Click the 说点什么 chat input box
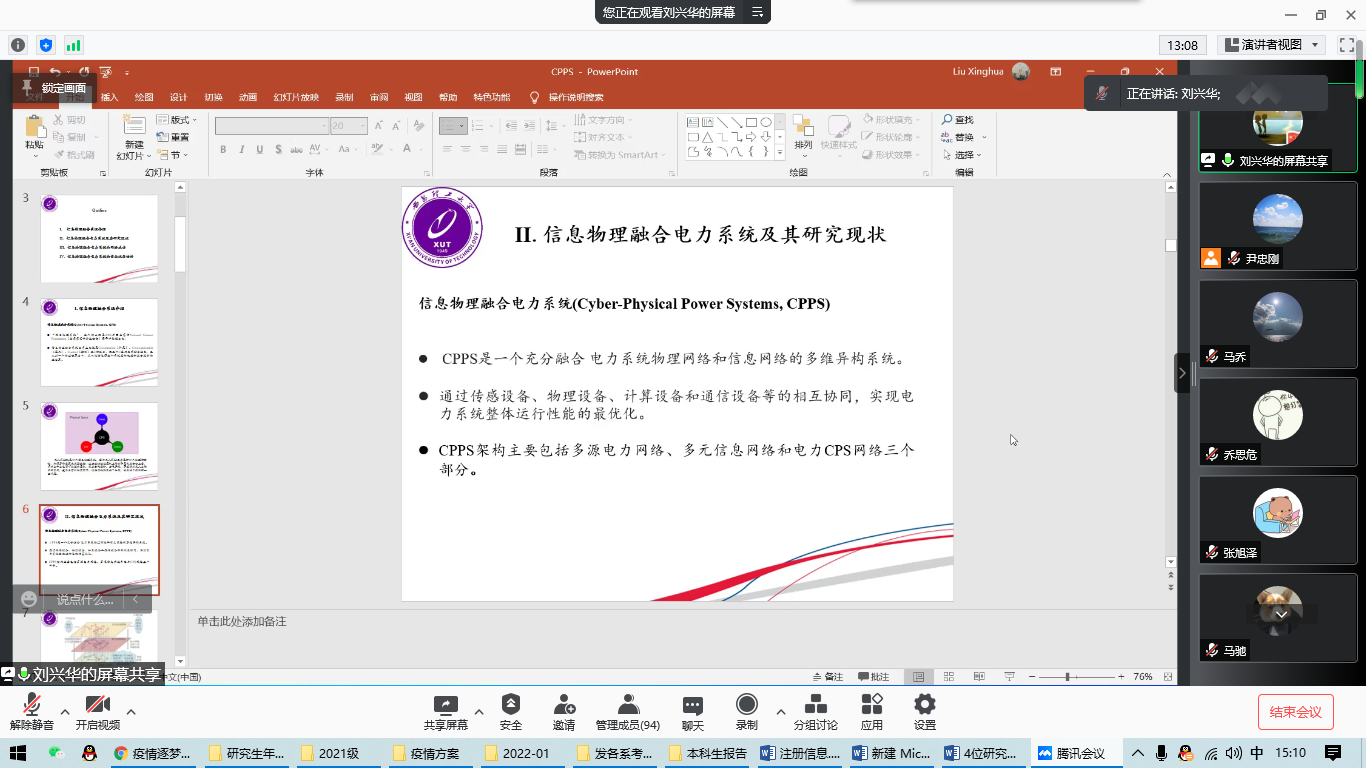The width and height of the screenshot is (1366, 768). 85,599
